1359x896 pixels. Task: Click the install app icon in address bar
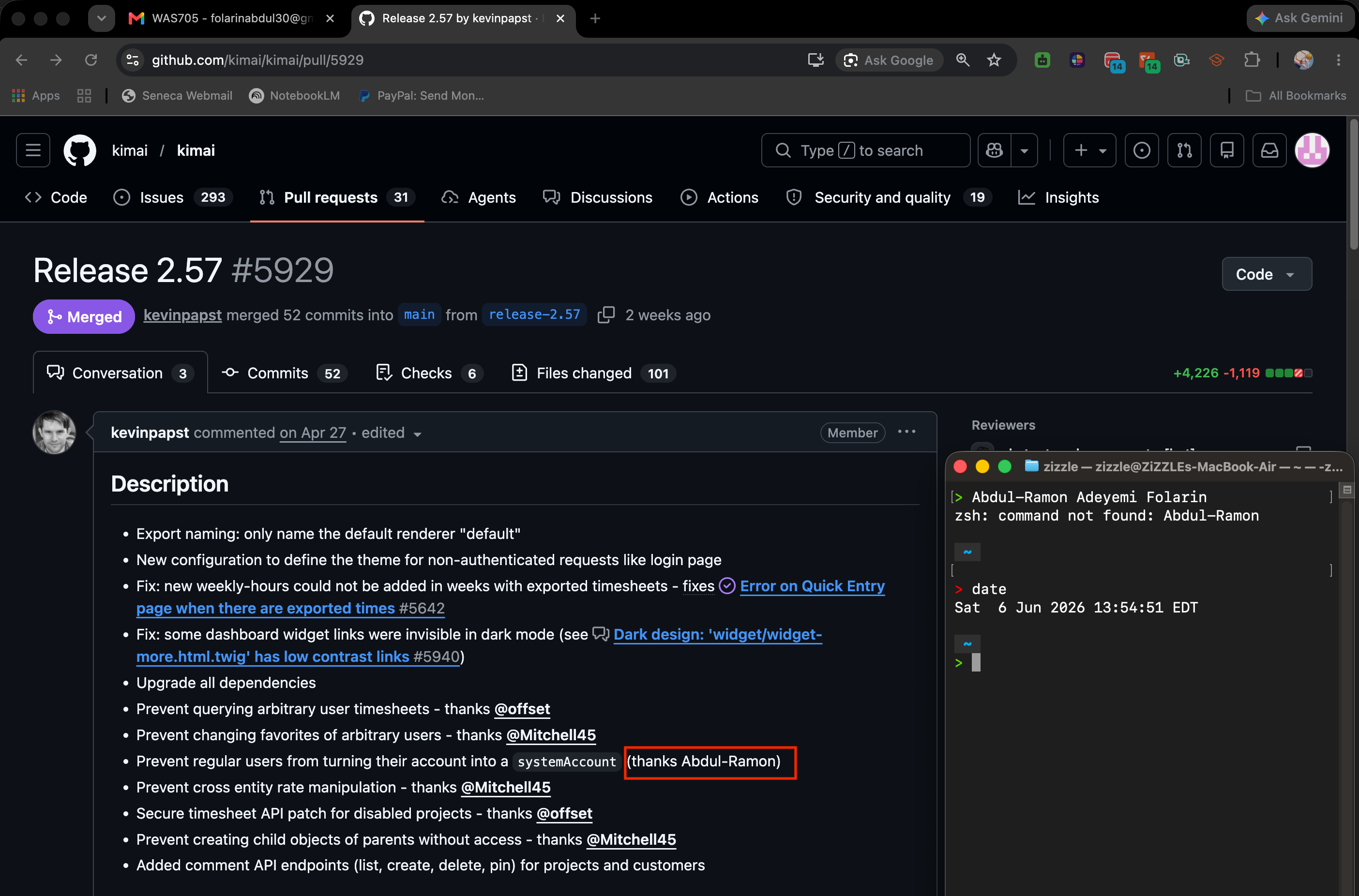click(x=815, y=60)
